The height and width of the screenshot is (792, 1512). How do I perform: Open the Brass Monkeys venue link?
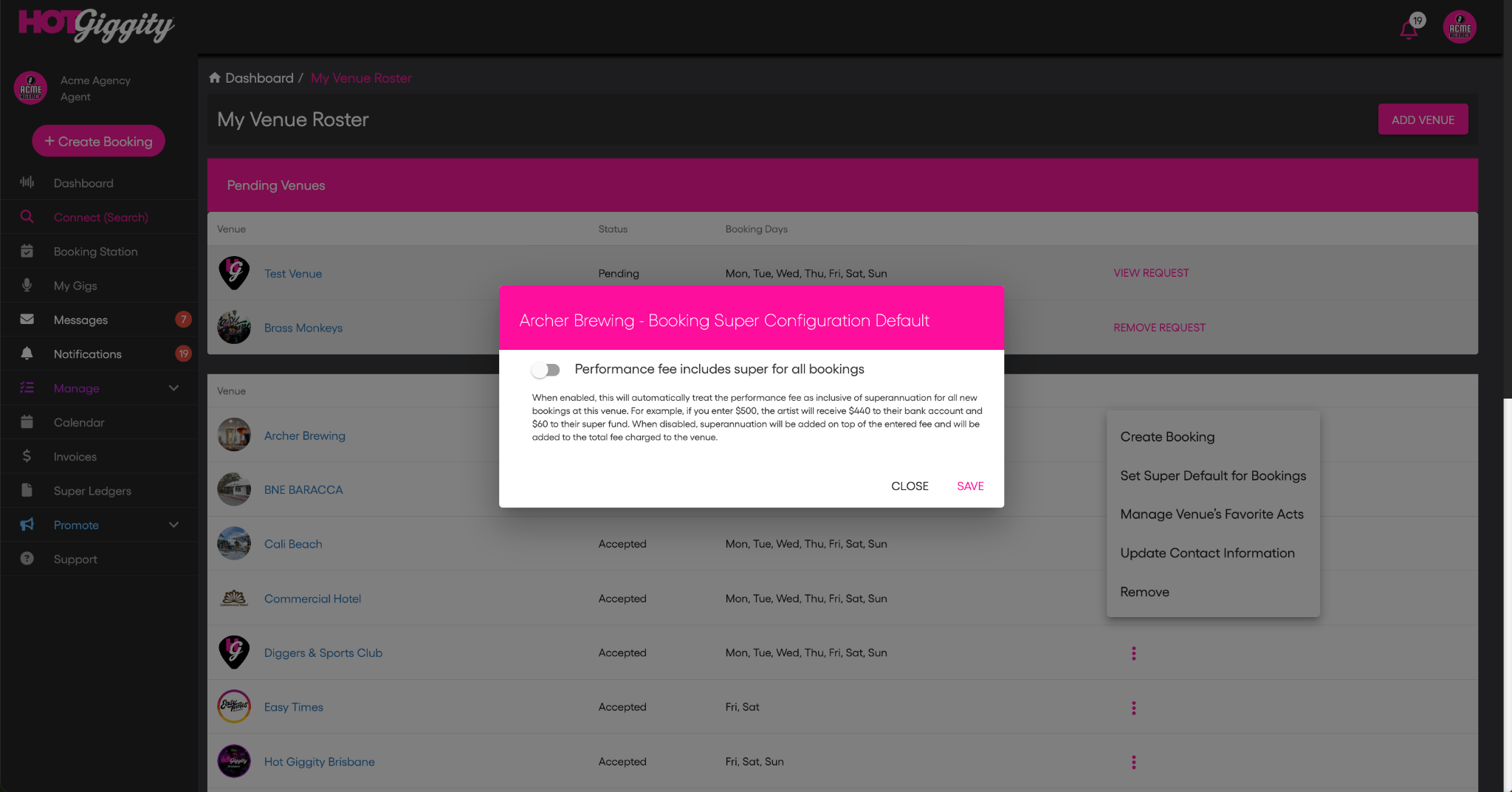[303, 328]
